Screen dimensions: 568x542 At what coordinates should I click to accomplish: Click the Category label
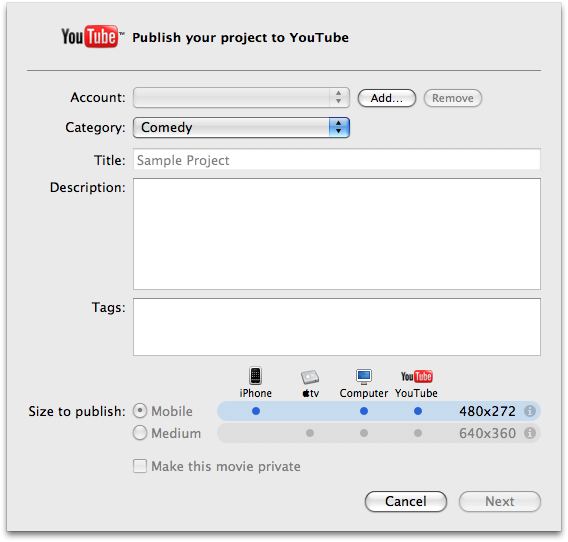tap(95, 128)
